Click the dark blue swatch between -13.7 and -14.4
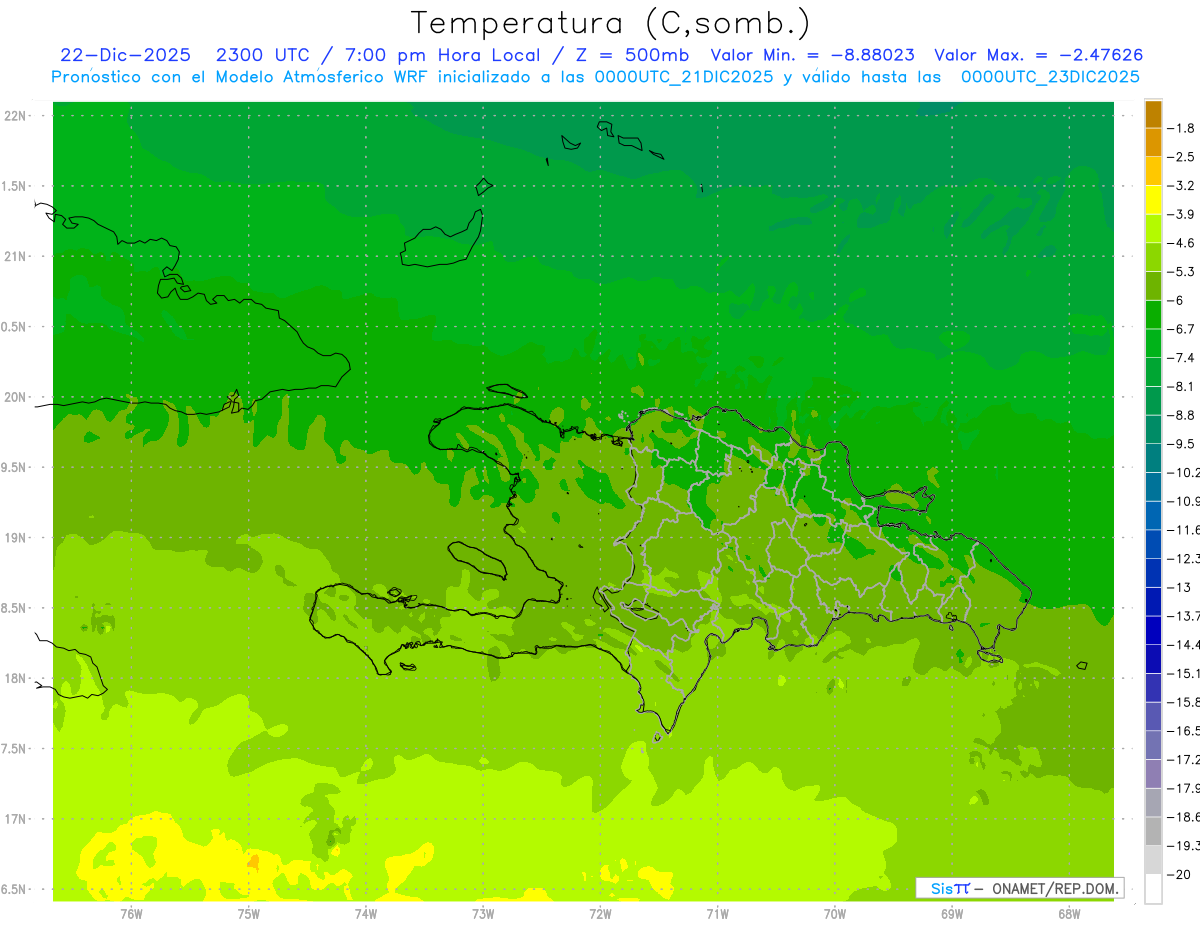This screenshot has width=1200, height=927. [1153, 630]
